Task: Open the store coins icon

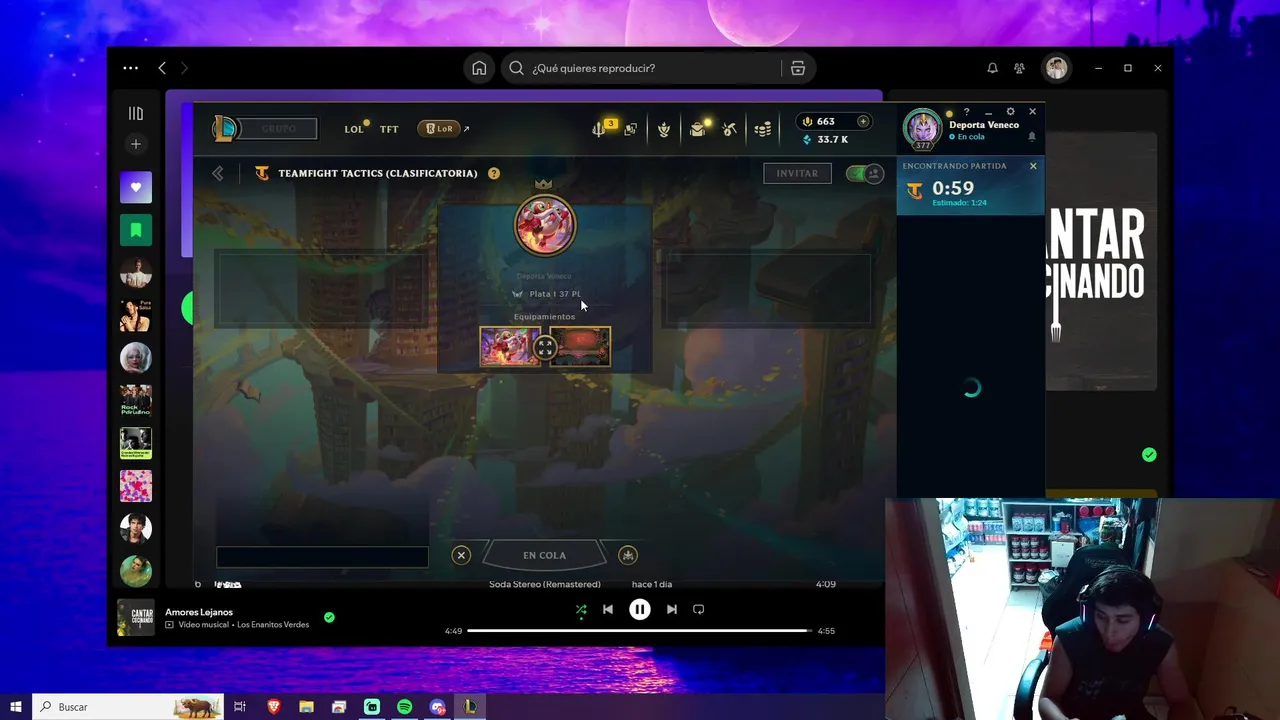Action: pyautogui.click(x=763, y=129)
